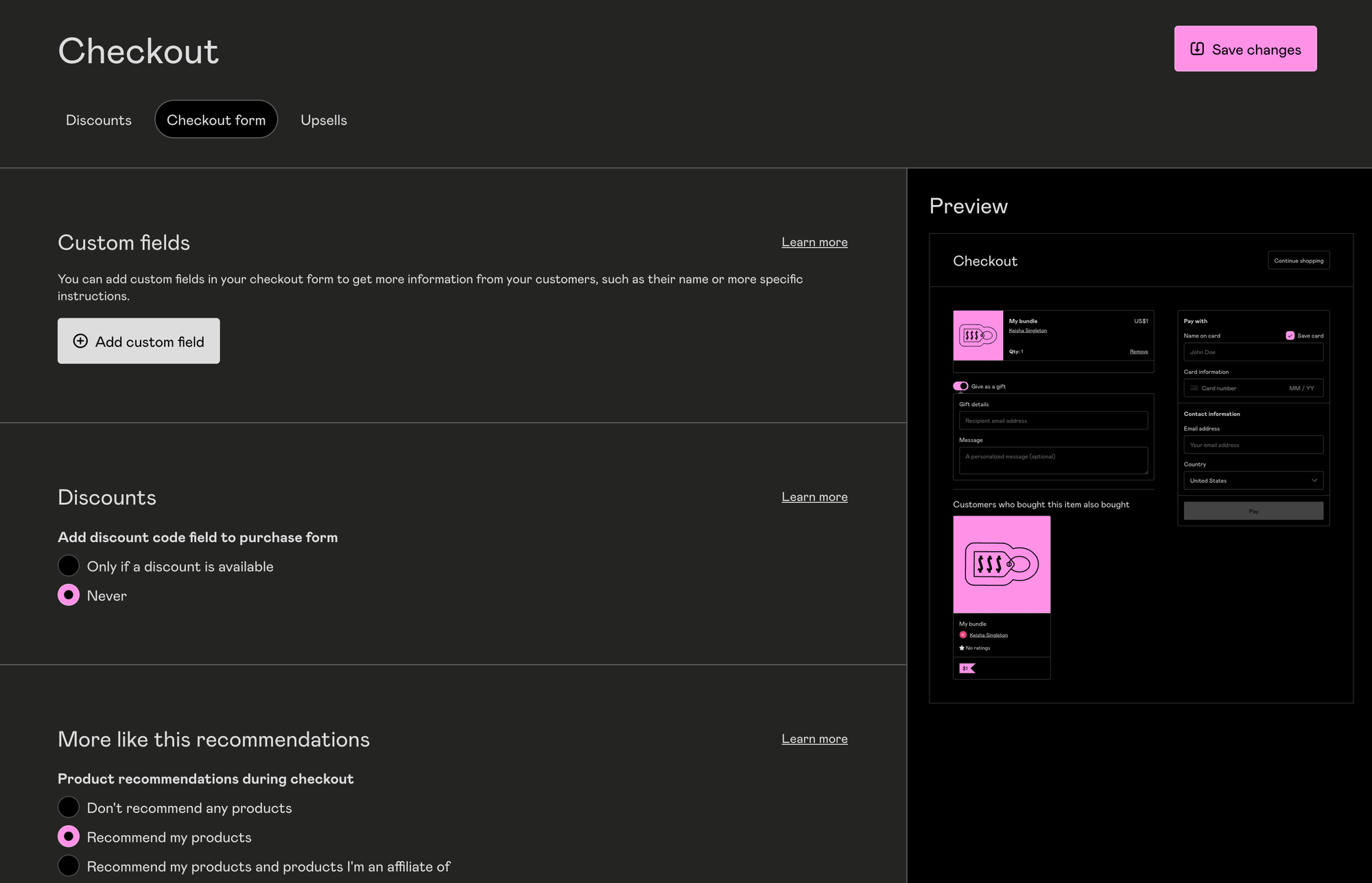
Task: Click the seller avatar next to Keisha Singleton
Action: coord(963,635)
